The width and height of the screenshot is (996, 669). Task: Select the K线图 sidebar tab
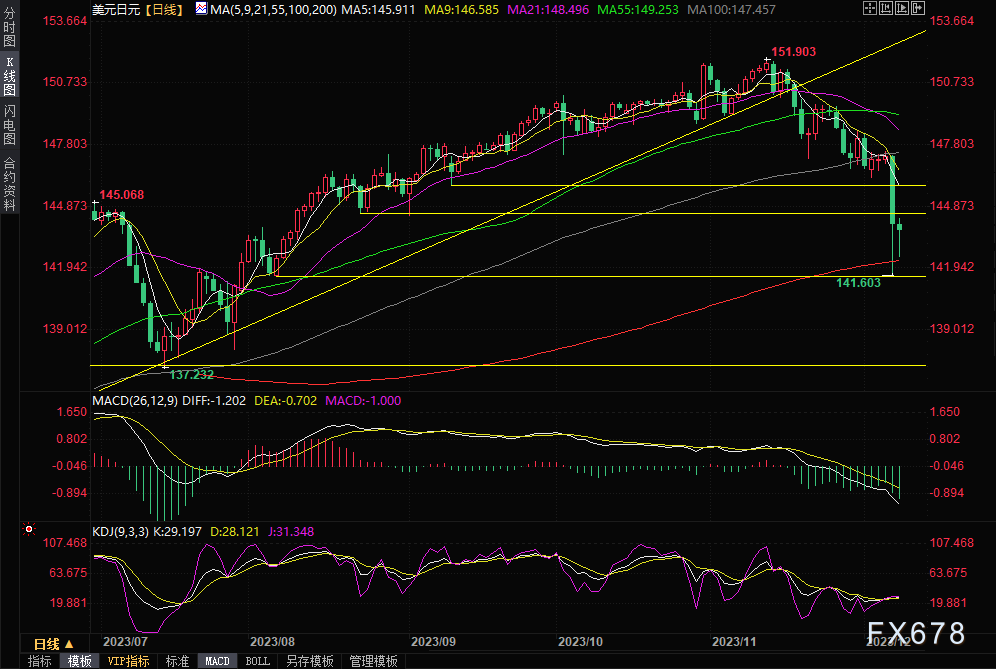(x=9, y=79)
